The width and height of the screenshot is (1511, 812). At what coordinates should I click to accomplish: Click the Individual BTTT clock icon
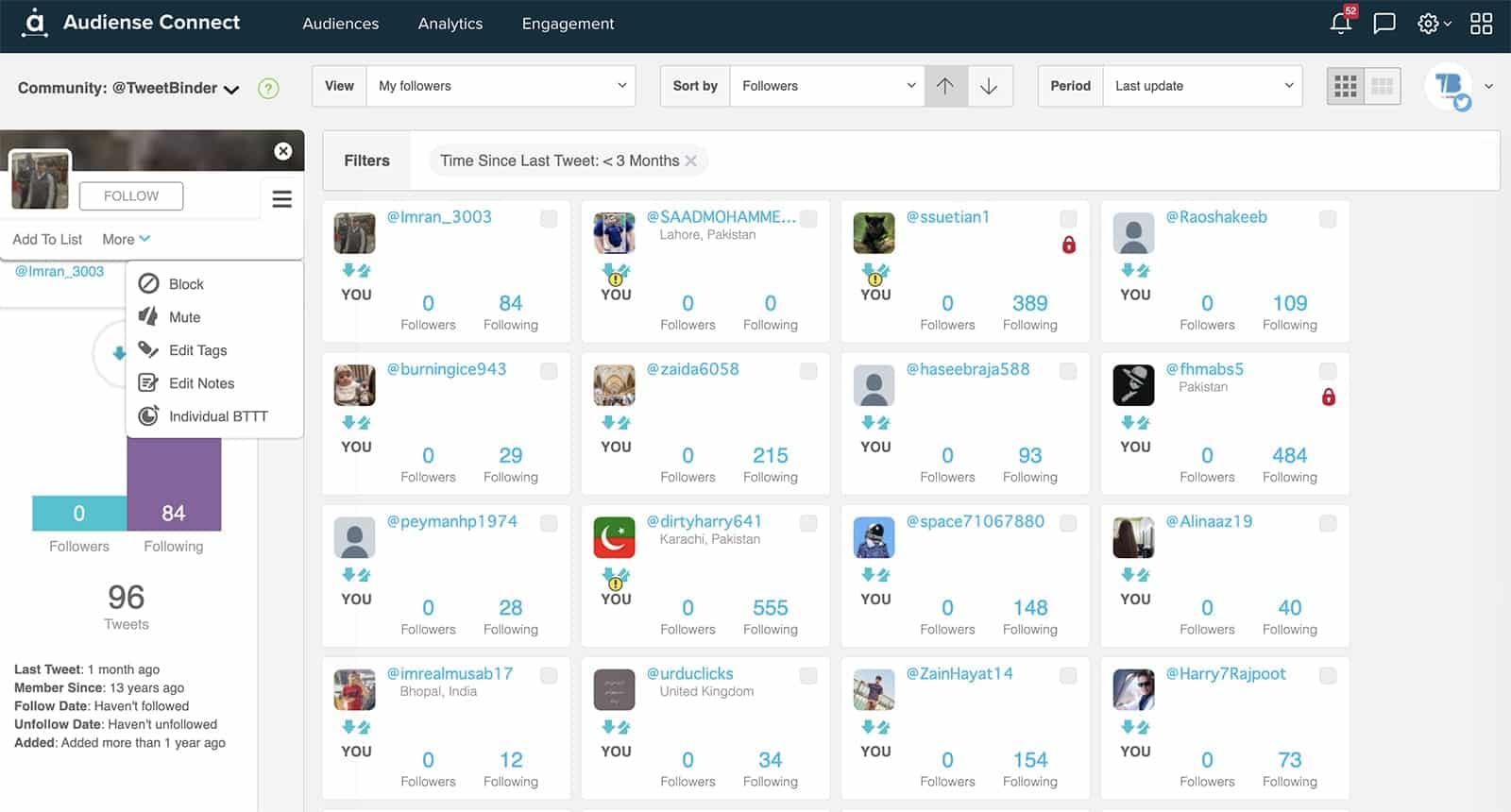point(148,415)
